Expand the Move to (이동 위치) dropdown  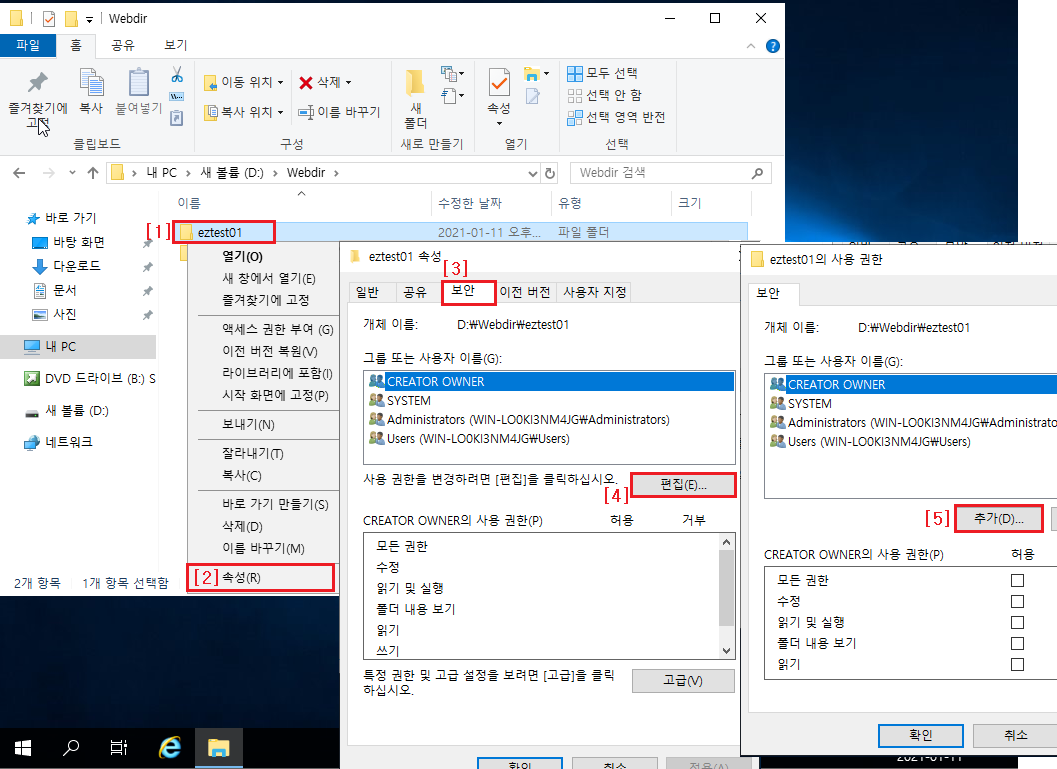coord(280,82)
